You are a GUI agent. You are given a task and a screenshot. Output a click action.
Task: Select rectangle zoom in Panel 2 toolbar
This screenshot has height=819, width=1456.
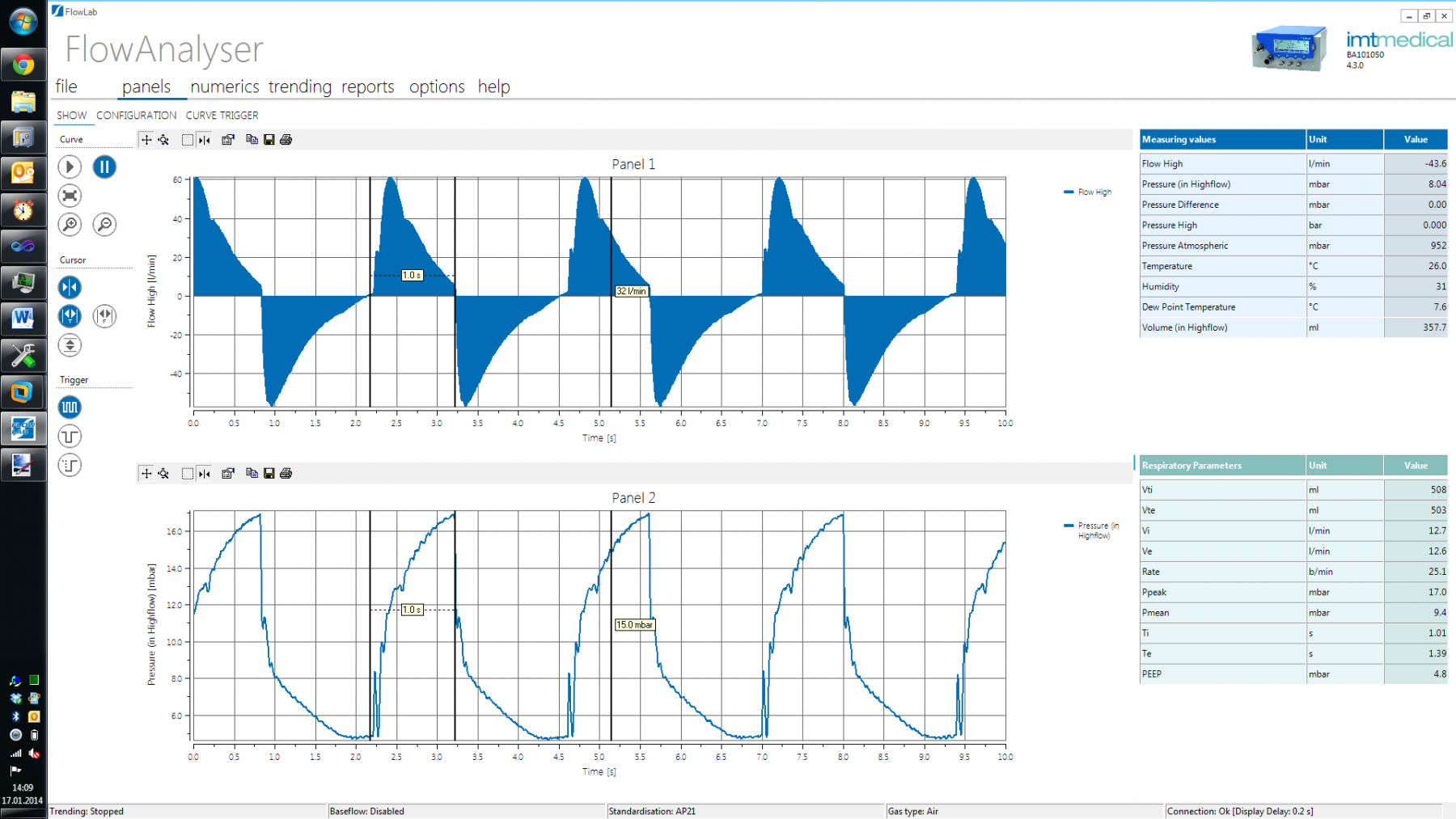[x=187, y=473]
